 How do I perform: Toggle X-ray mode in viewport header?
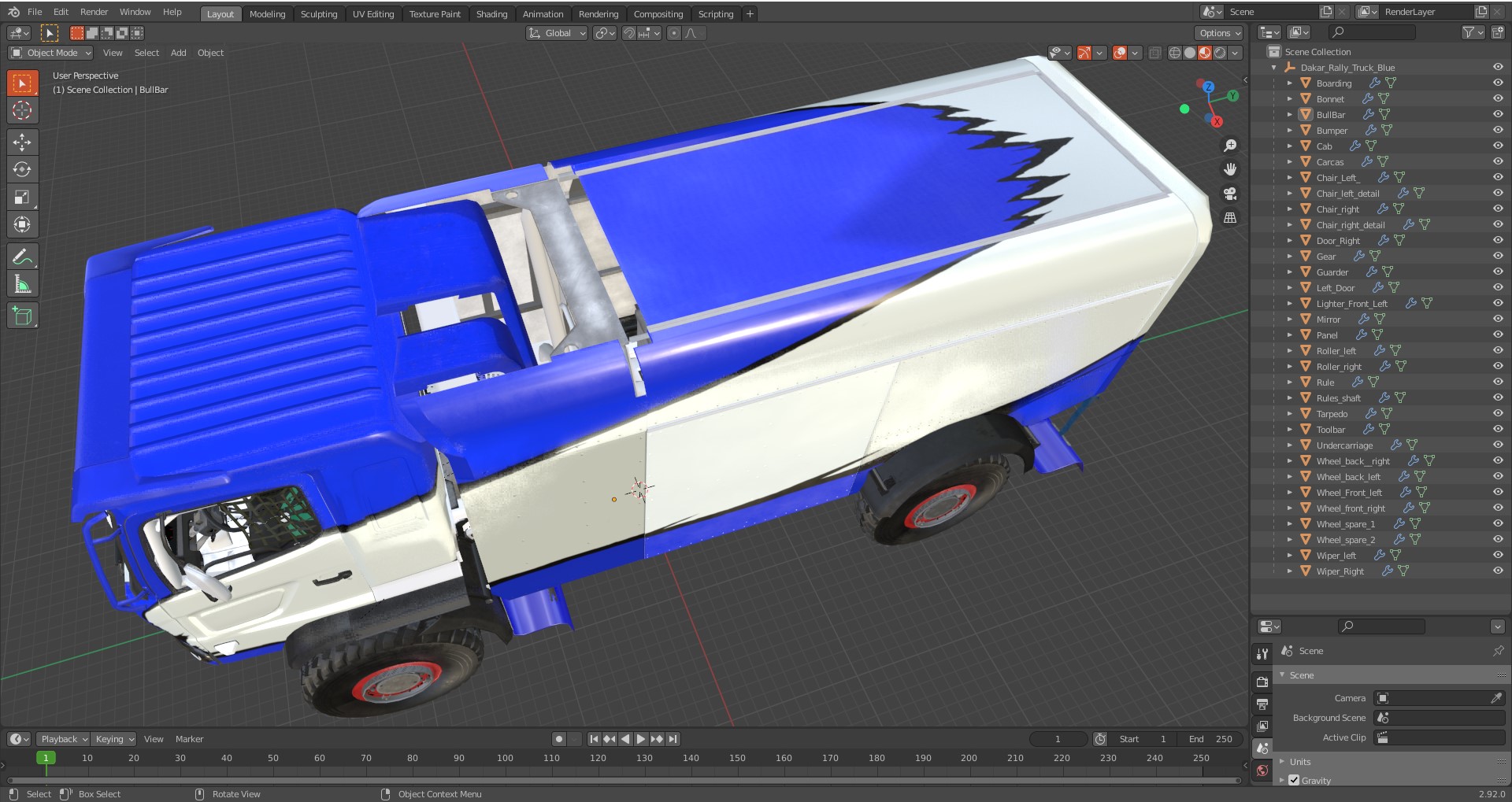(x=1154, y=53)
